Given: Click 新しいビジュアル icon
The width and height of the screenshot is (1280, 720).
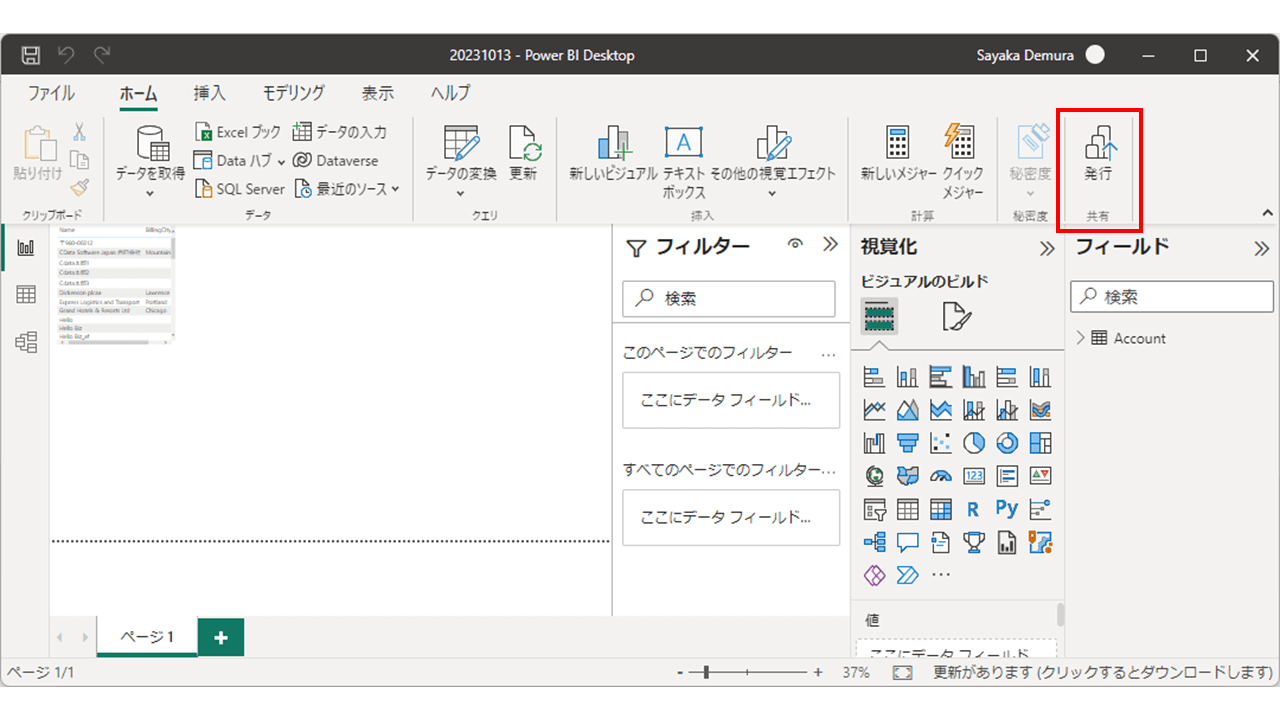Looking at the screenshot, I should pos(613,145).
